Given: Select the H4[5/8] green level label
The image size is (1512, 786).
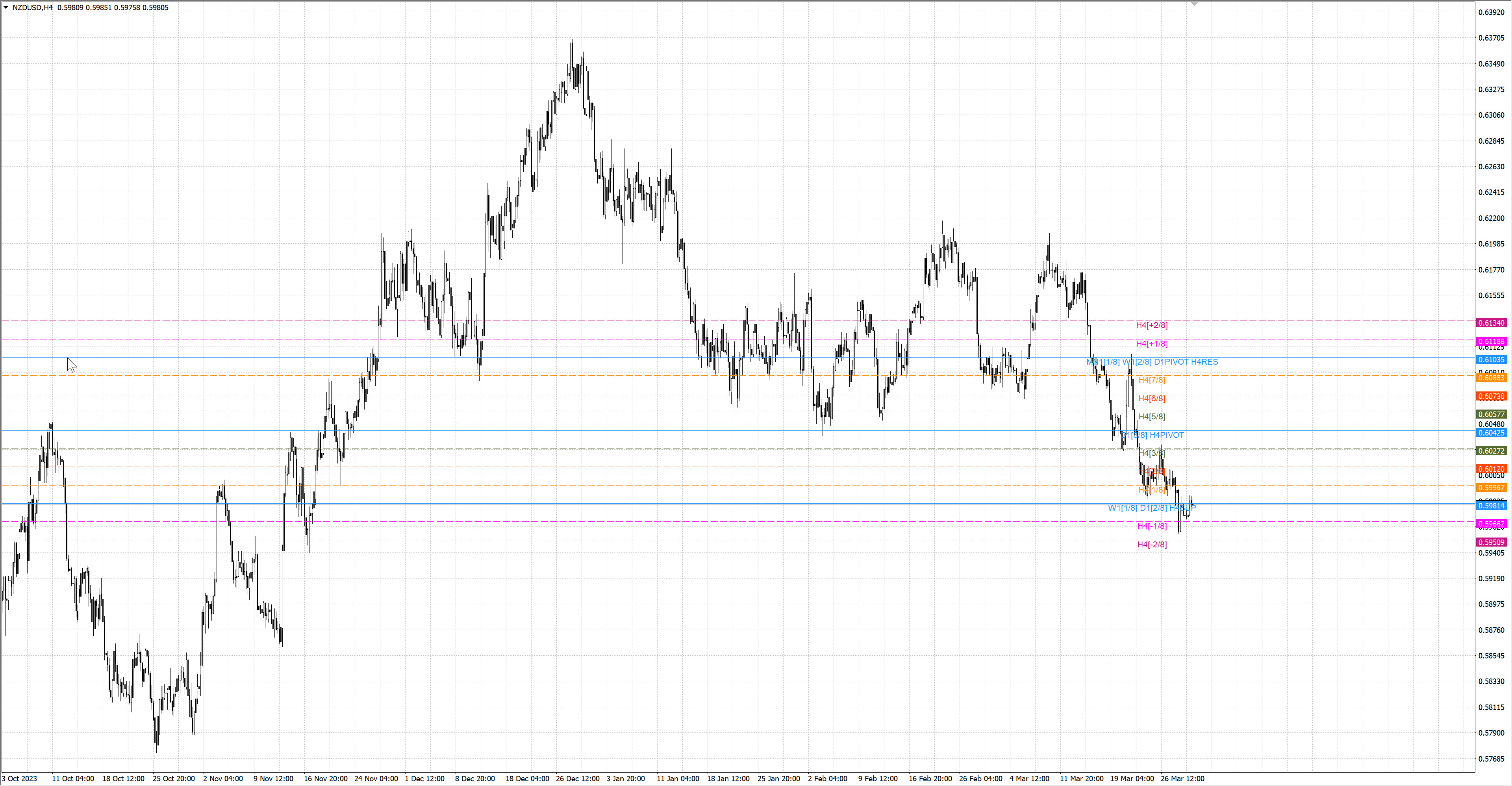Looking at the screenshot, I should tap(1152, 417).
